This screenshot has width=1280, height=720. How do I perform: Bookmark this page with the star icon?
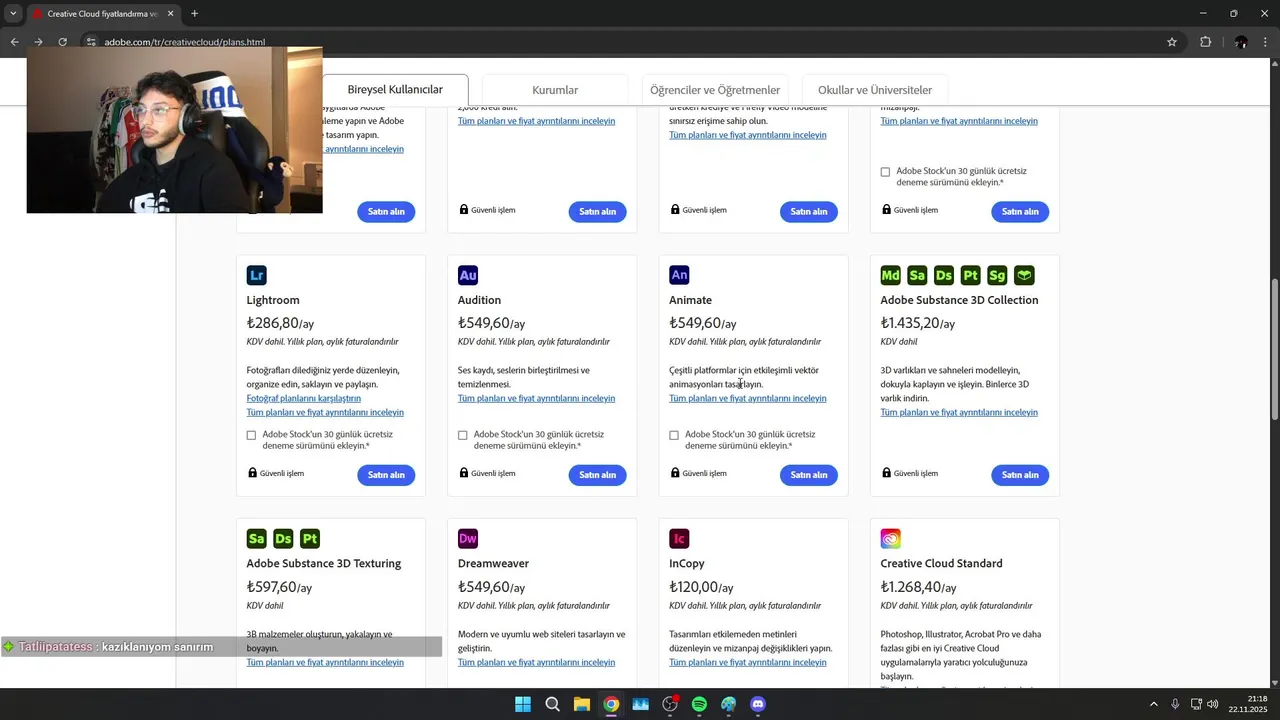pyautogui.click(x=1172, y=42)
